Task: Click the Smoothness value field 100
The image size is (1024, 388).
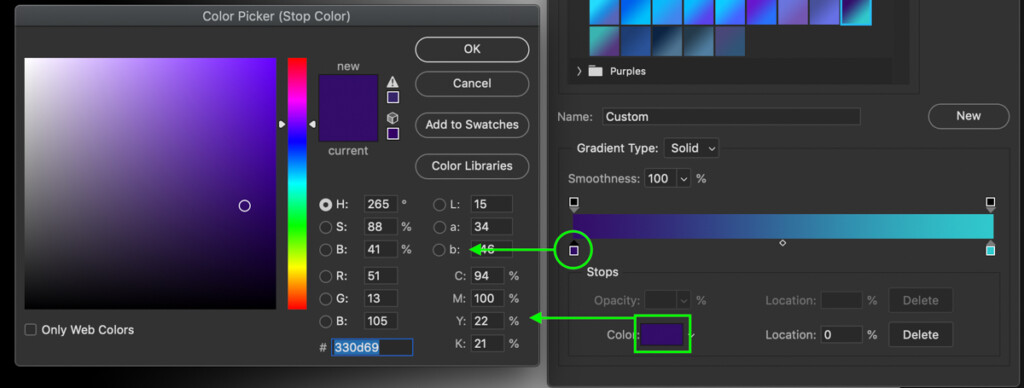Action: coord(661,178)
